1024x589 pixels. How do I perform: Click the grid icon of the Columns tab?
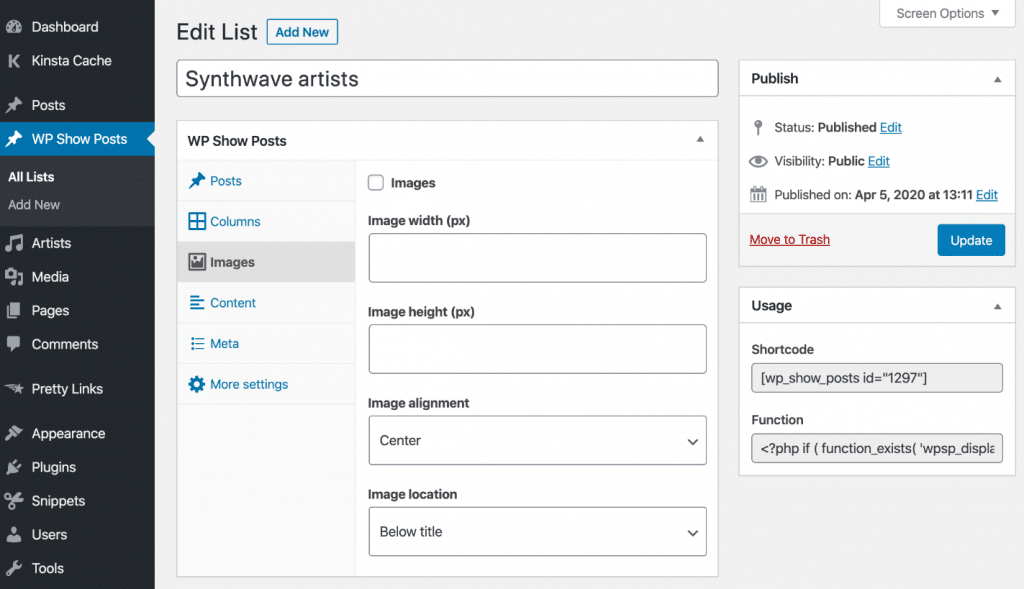click(197, 221)
